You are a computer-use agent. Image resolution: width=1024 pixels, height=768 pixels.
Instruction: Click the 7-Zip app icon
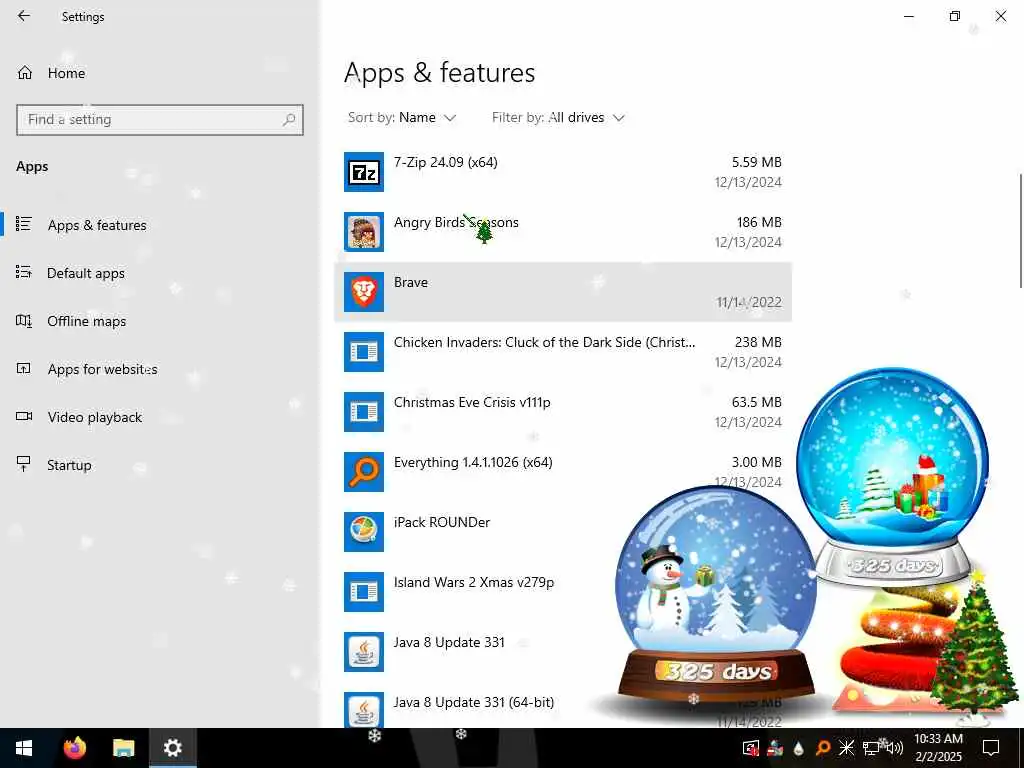[x=364, y=172]
